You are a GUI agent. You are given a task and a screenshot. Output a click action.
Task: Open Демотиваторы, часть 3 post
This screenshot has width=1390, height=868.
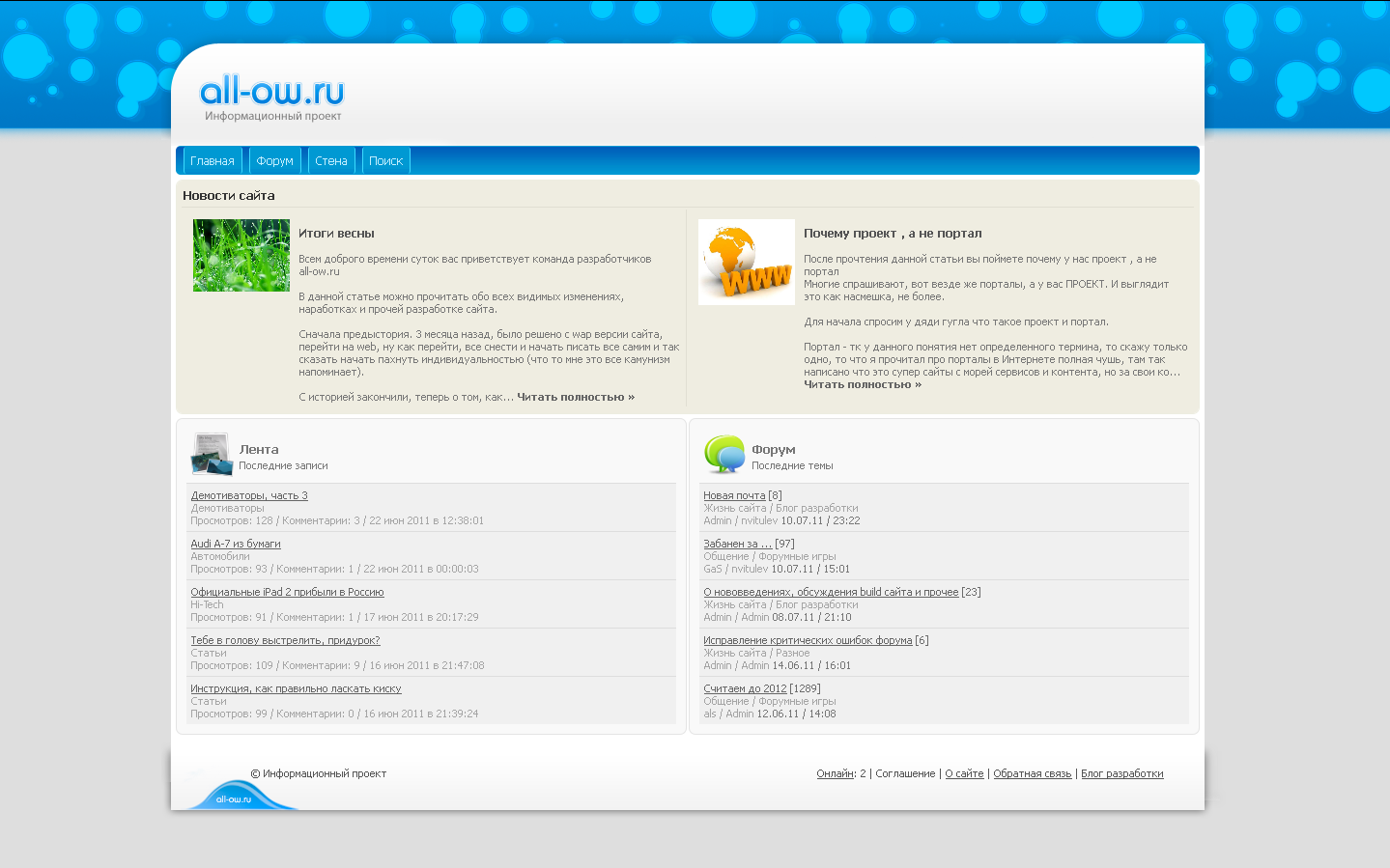(249, 495)
